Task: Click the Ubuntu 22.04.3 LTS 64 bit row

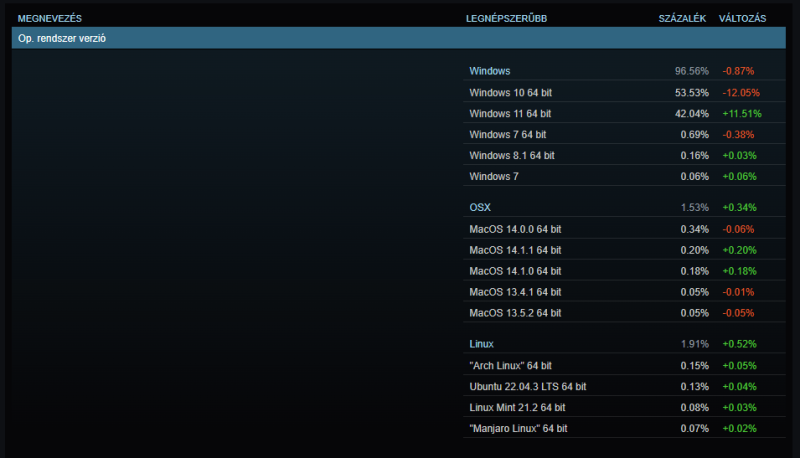Action: pos(624,387)
